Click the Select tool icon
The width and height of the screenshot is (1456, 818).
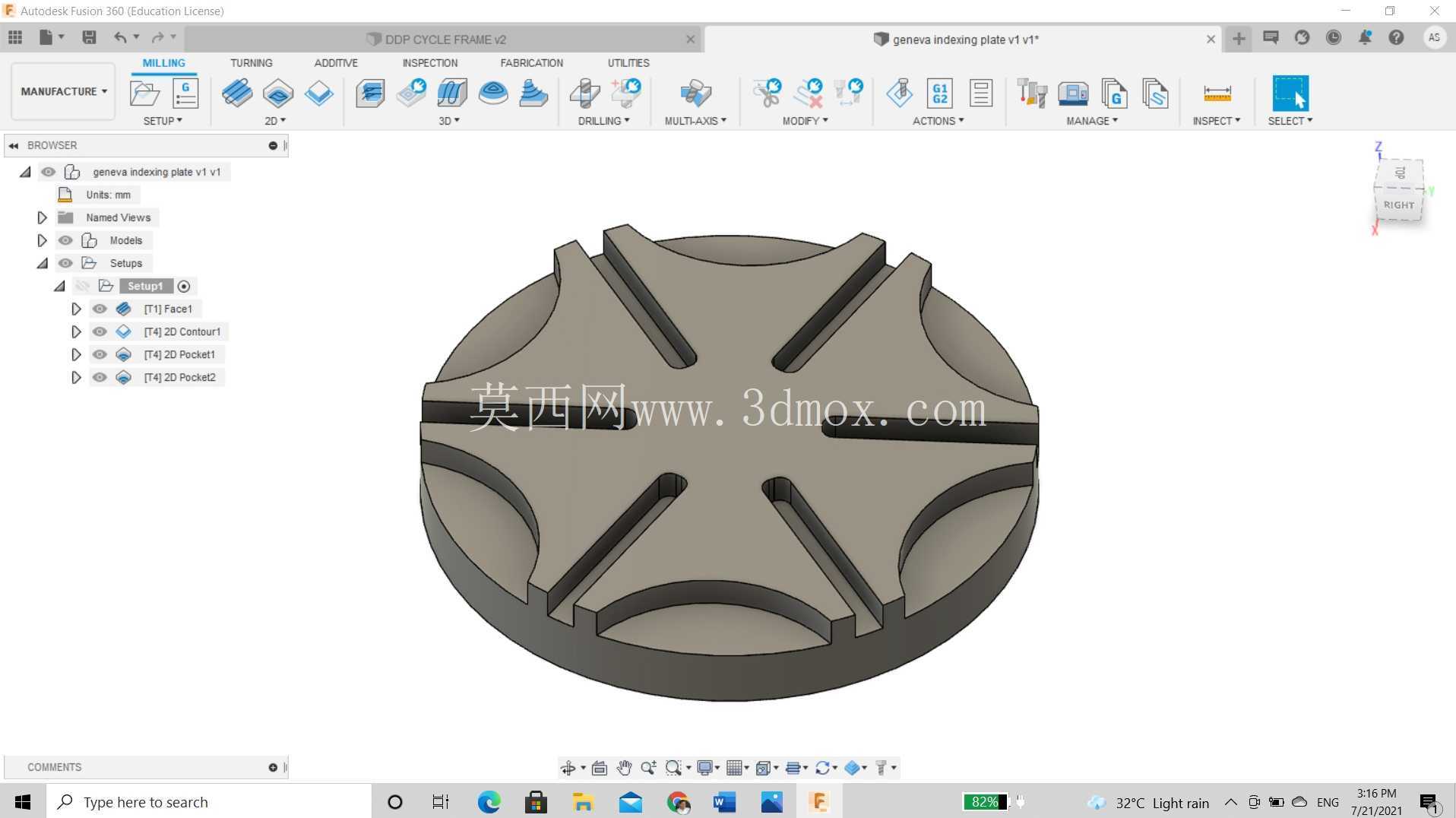[1290, 94]
